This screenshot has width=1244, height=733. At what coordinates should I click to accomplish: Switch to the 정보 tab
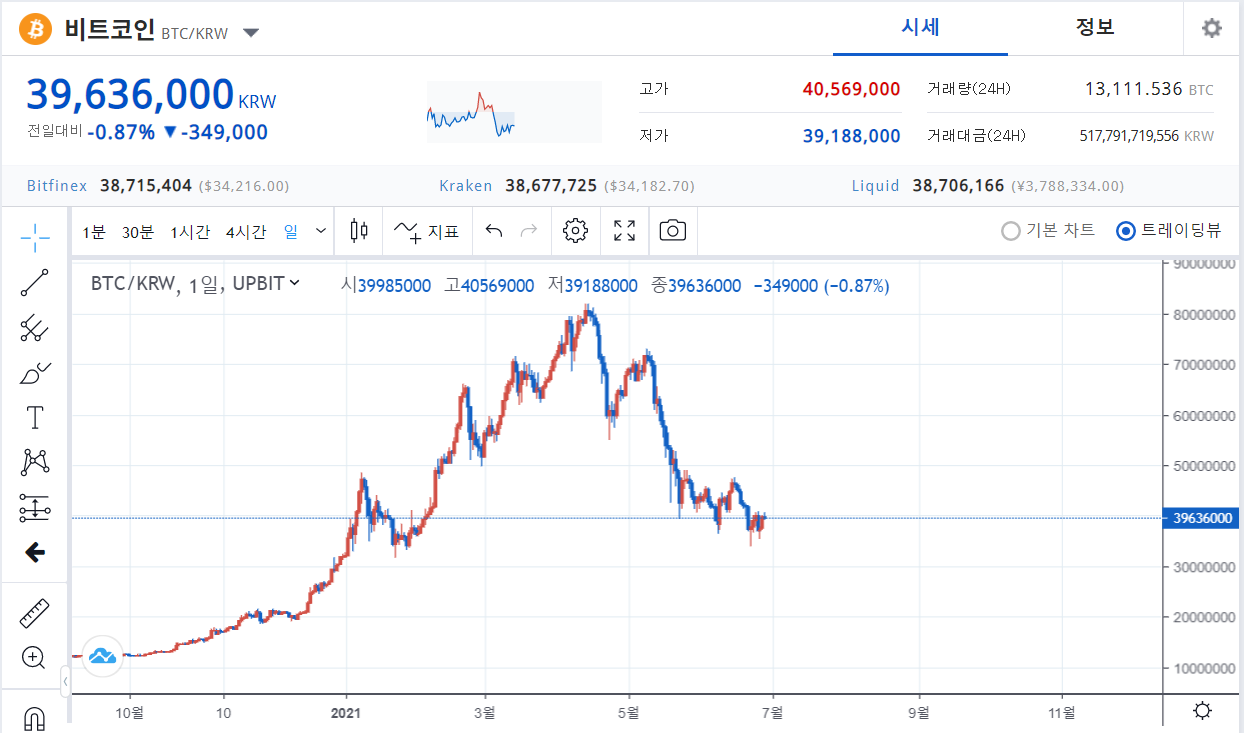pos(1095,28)
